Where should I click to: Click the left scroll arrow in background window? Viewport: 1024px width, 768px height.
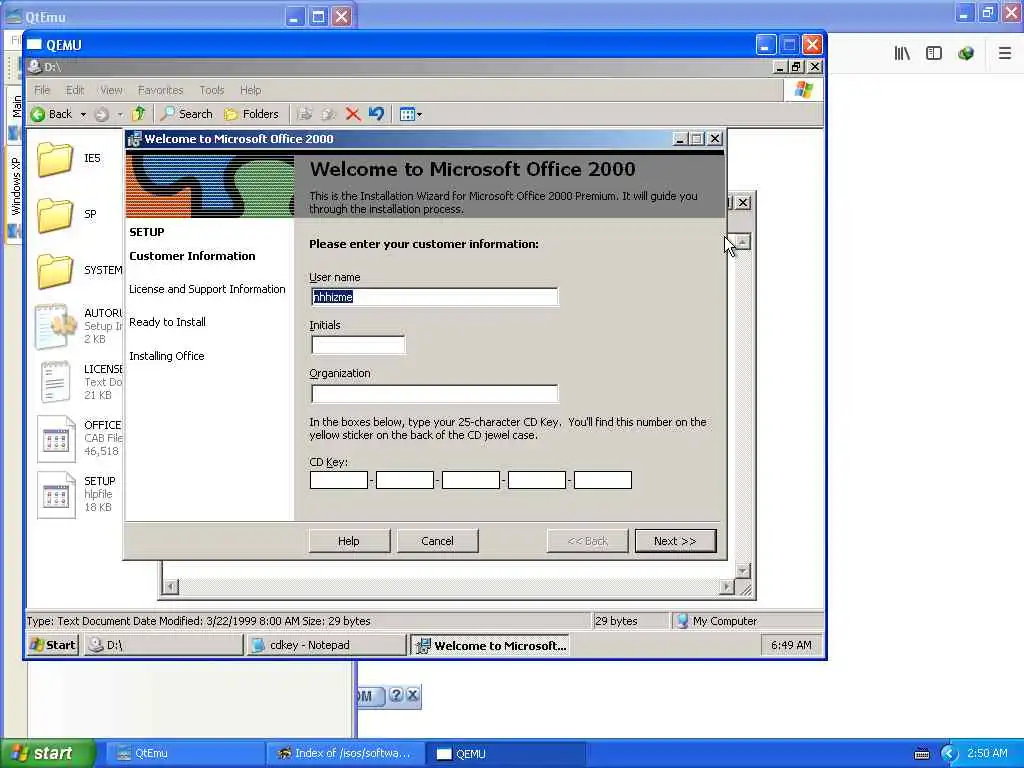[x=170, y=587]
